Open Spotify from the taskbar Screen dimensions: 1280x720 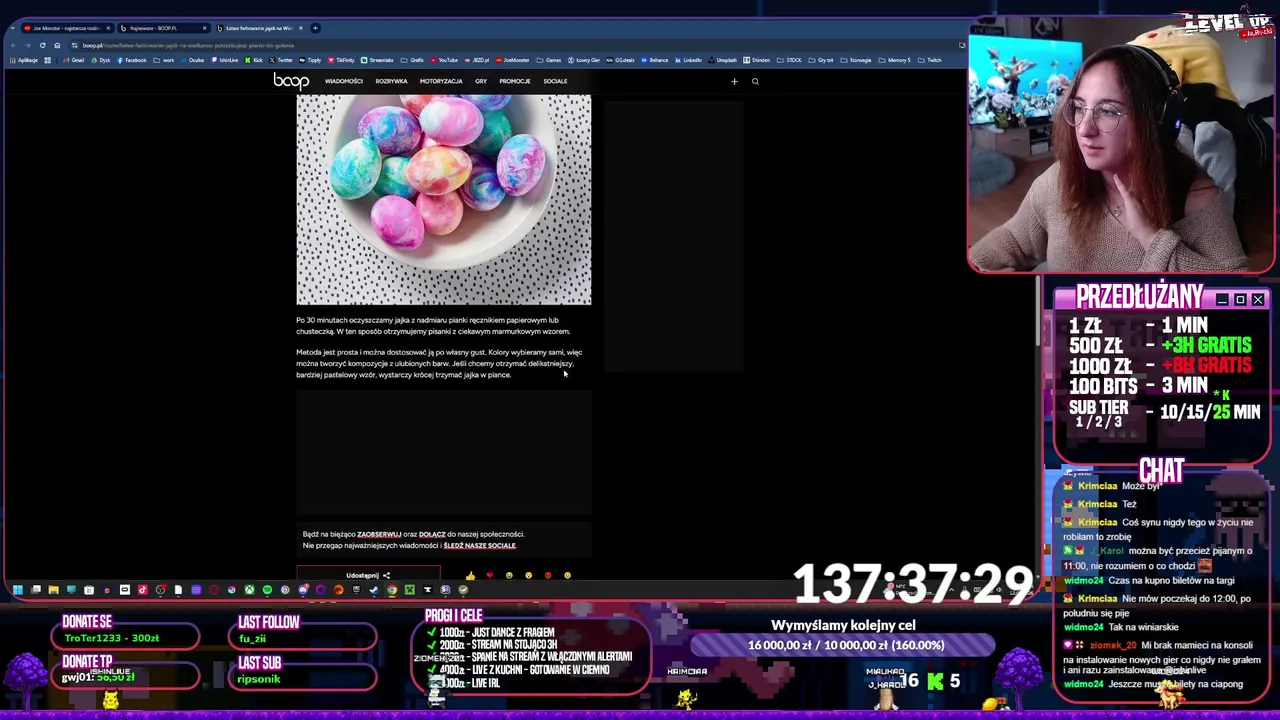[x=267, y=590]
